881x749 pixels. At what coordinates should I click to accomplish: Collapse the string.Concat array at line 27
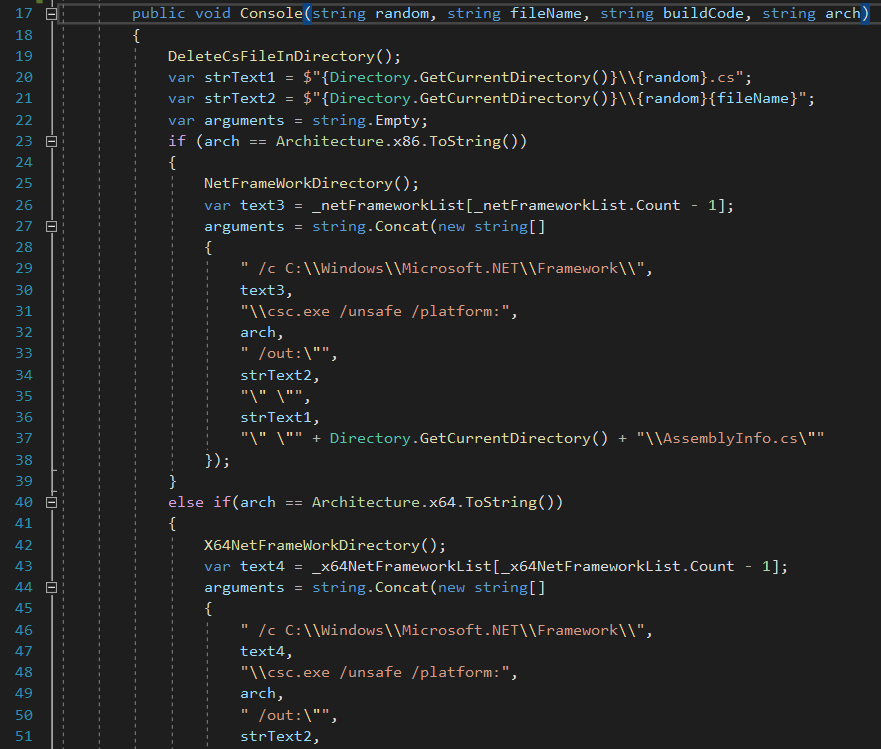[51, 226]
